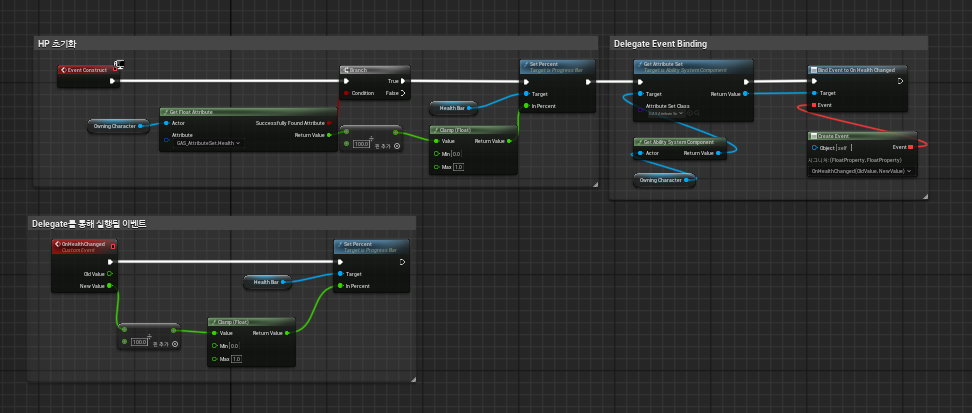The image size is (972, 413).
Task: Click browse magnifier icon beside Attribute Set Class
Action: pos(697,113)
